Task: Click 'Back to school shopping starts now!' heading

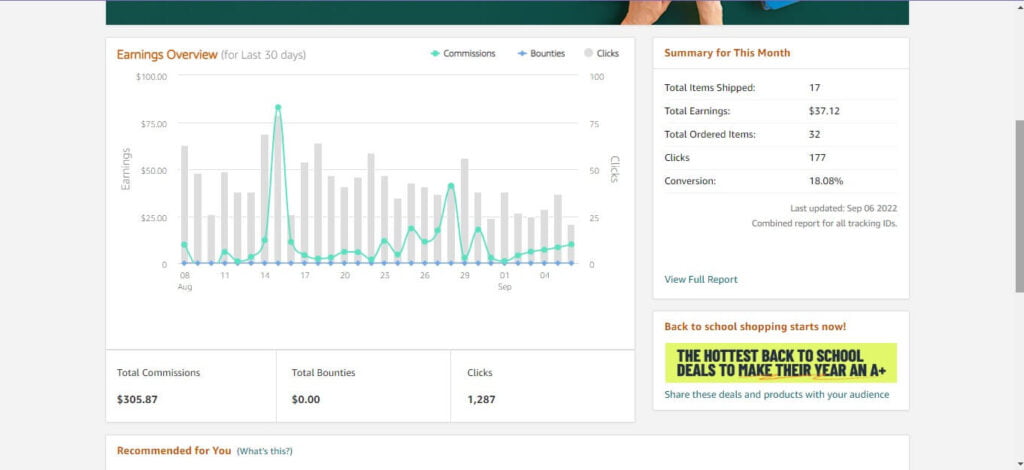Action: point(755,326)
